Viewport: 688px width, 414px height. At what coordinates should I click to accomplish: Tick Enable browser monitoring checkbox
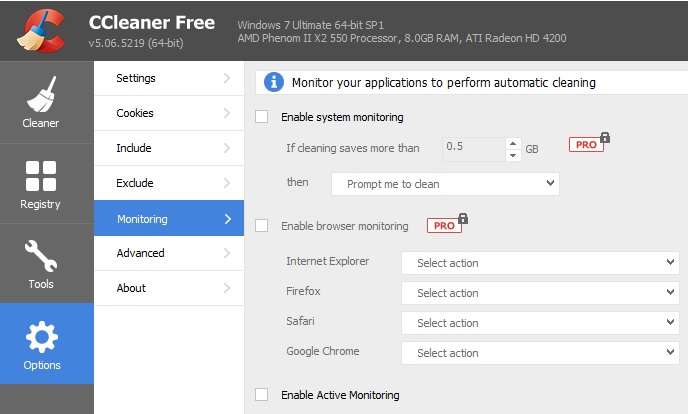point(262,226)
